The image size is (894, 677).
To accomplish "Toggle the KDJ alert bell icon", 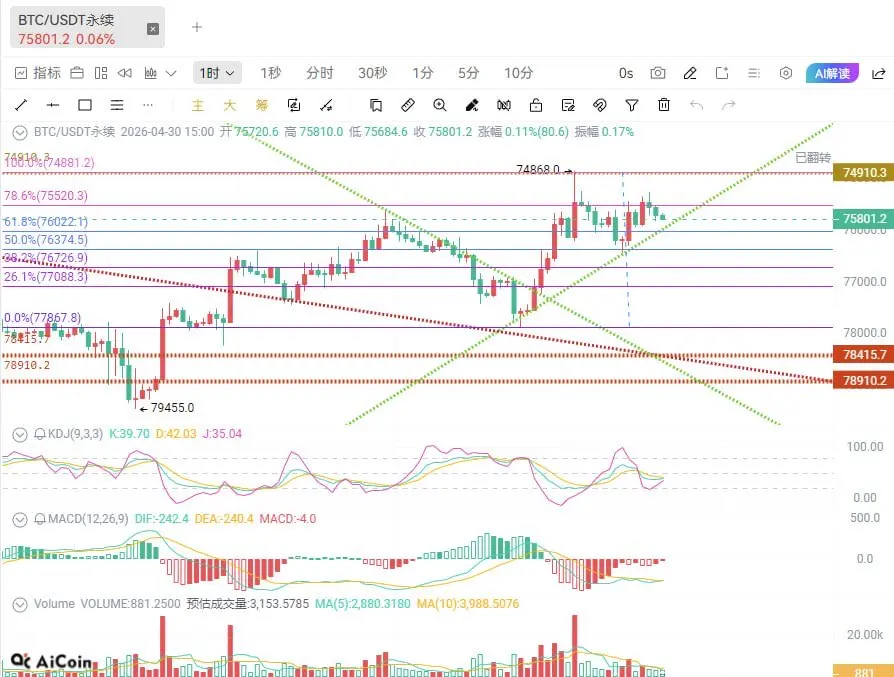I will click(40, 435).
